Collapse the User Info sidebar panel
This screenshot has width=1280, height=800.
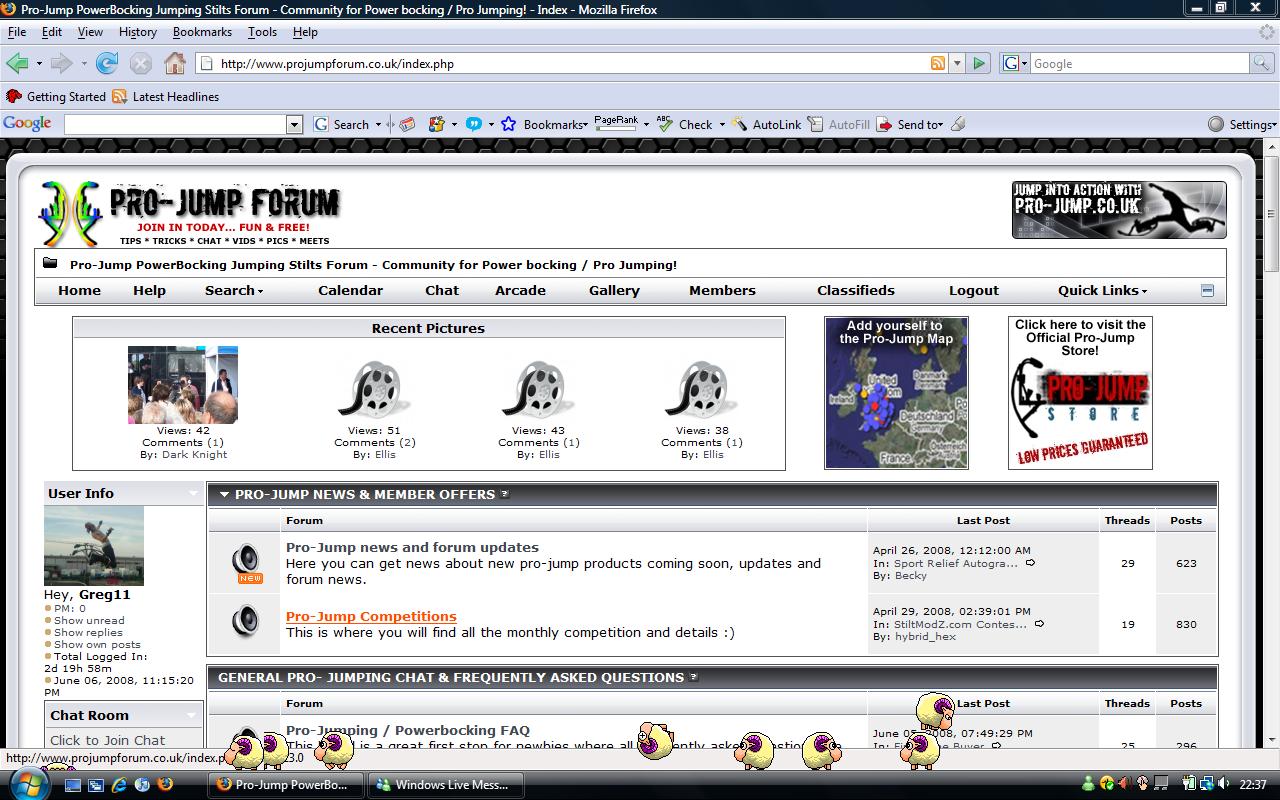[193, 493]
